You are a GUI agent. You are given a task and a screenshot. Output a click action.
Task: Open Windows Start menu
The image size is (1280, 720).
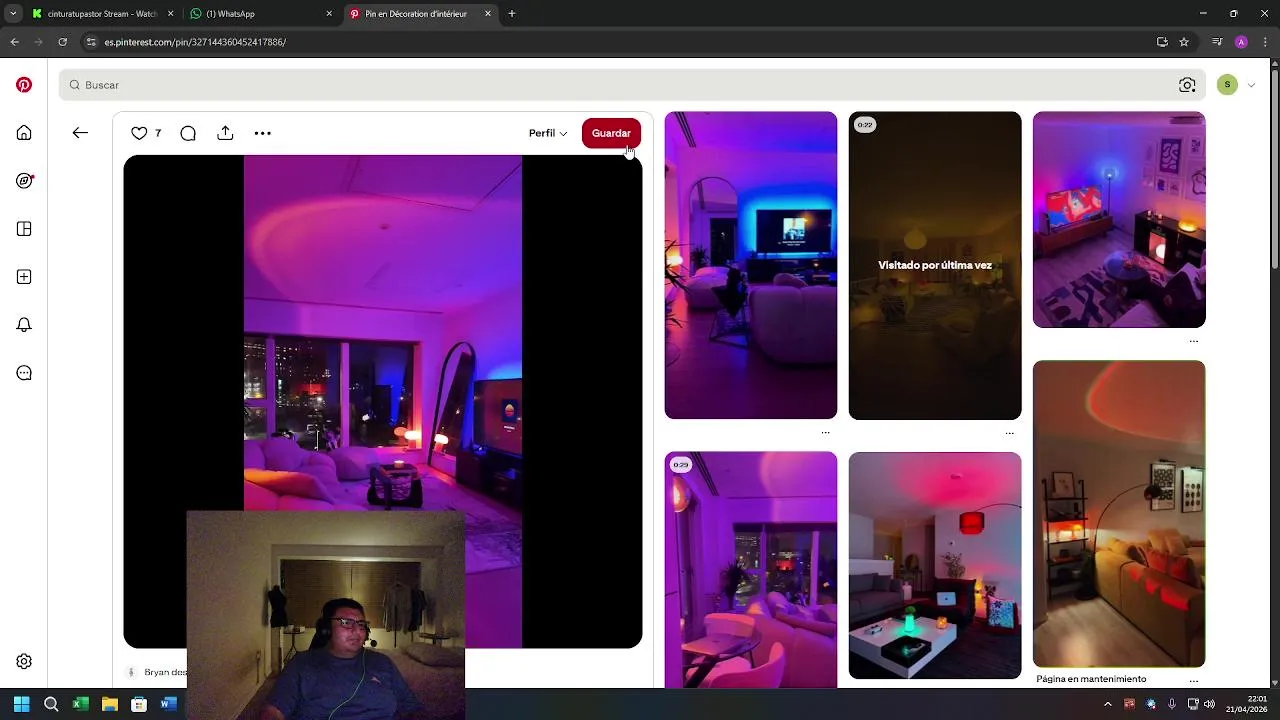coord(22,704)
